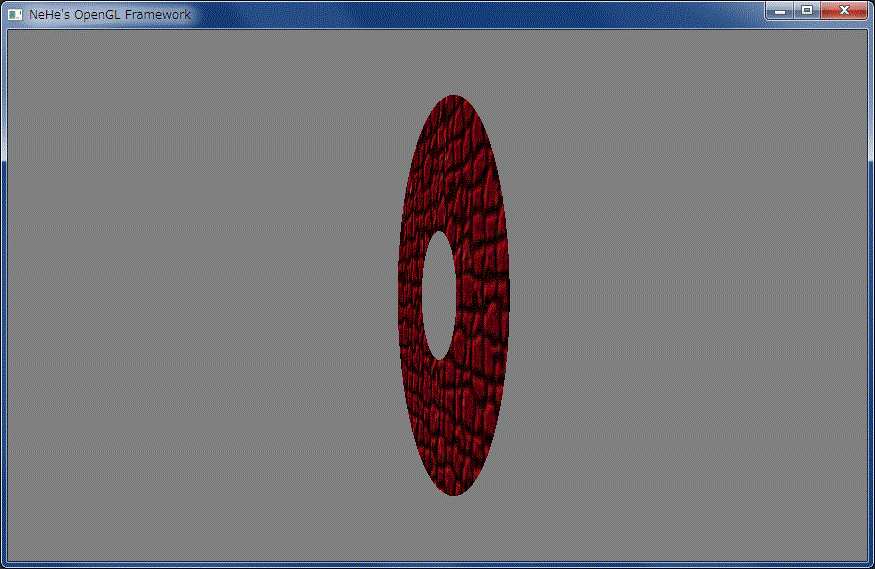
Task: Maximize the NeHe's OpenGL Framework window
Action: click(x=807, y=11)
